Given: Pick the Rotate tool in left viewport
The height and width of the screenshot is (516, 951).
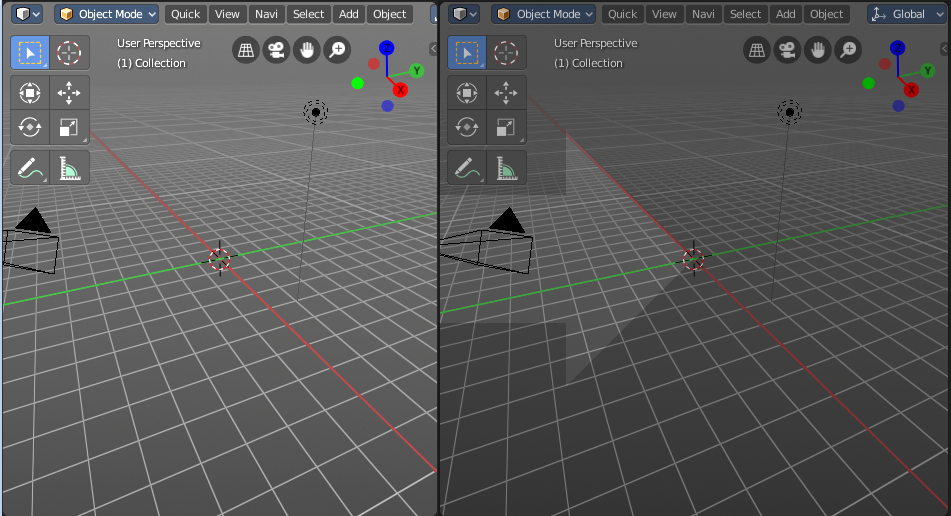Looking at the screenshot, I should coord(30,127).
